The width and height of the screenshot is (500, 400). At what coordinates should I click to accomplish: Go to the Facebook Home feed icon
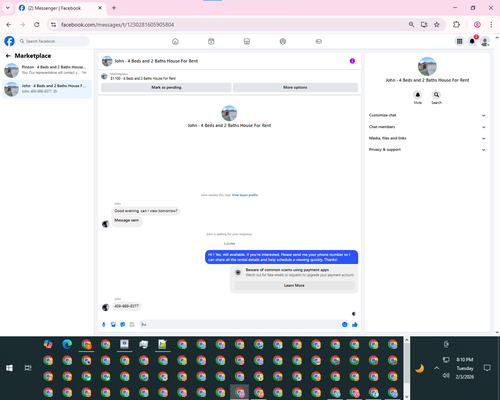point(175,41)
